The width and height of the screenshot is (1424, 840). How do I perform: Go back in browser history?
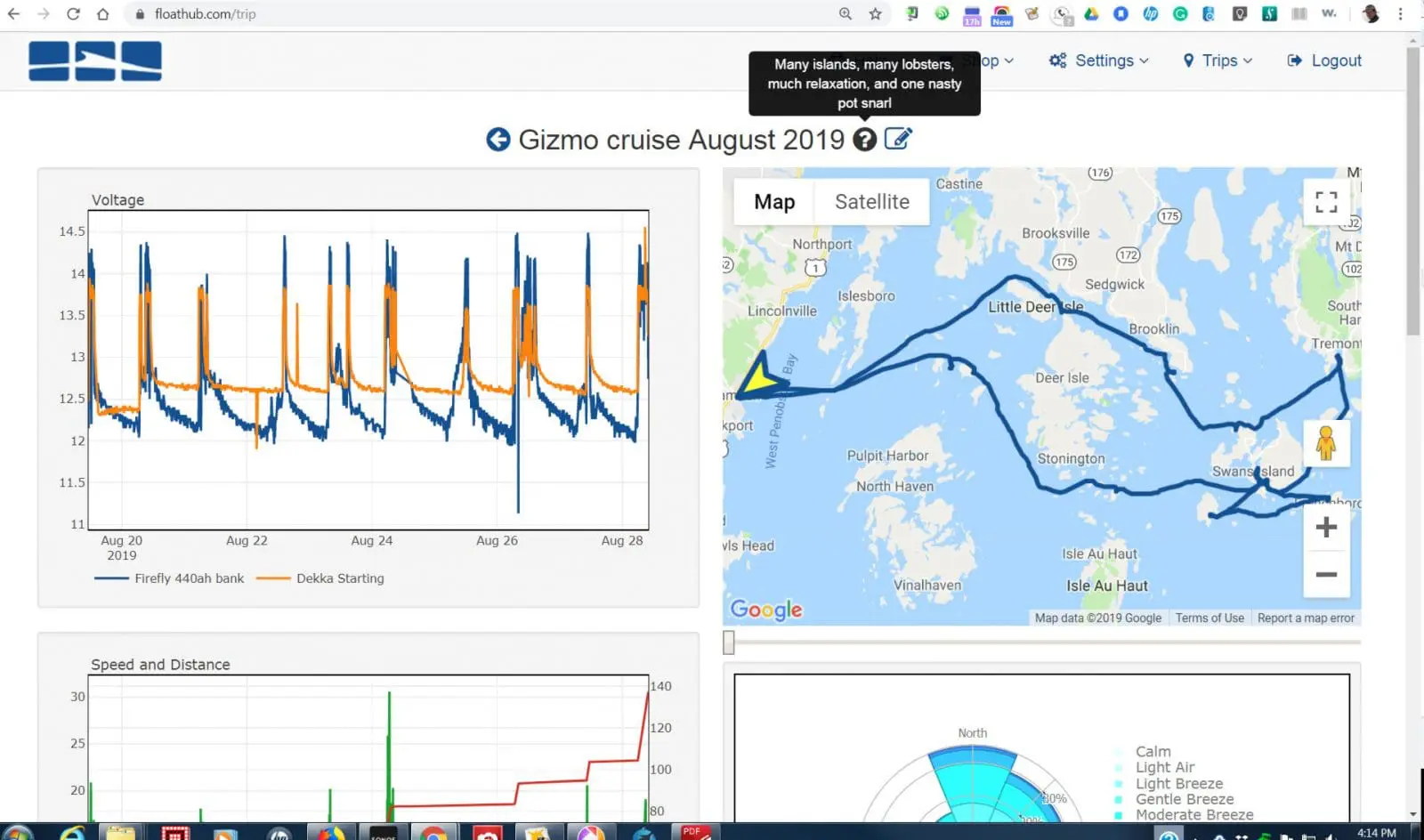[x=13, y=14]
